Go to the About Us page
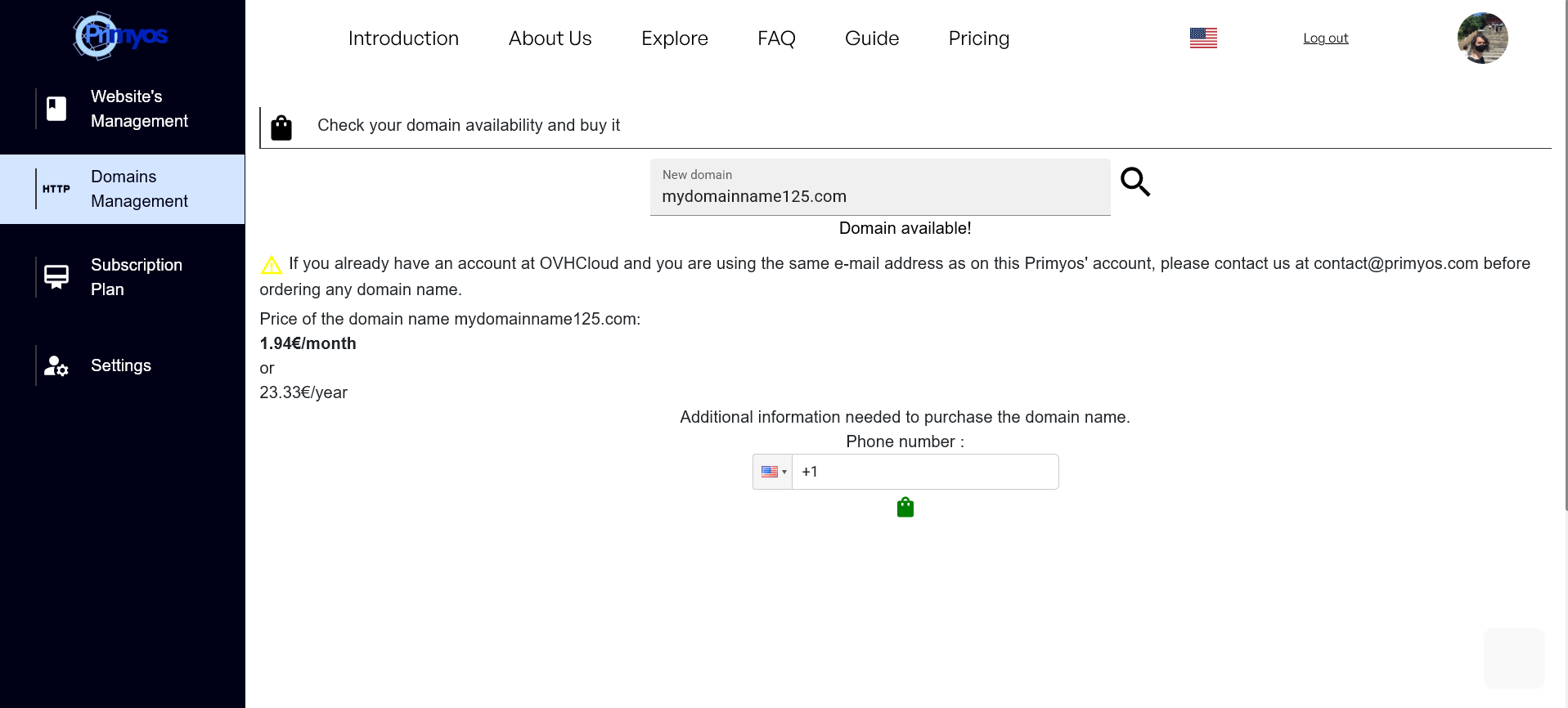Screen dimensions: 1568x708 click(x=550, y=38)
